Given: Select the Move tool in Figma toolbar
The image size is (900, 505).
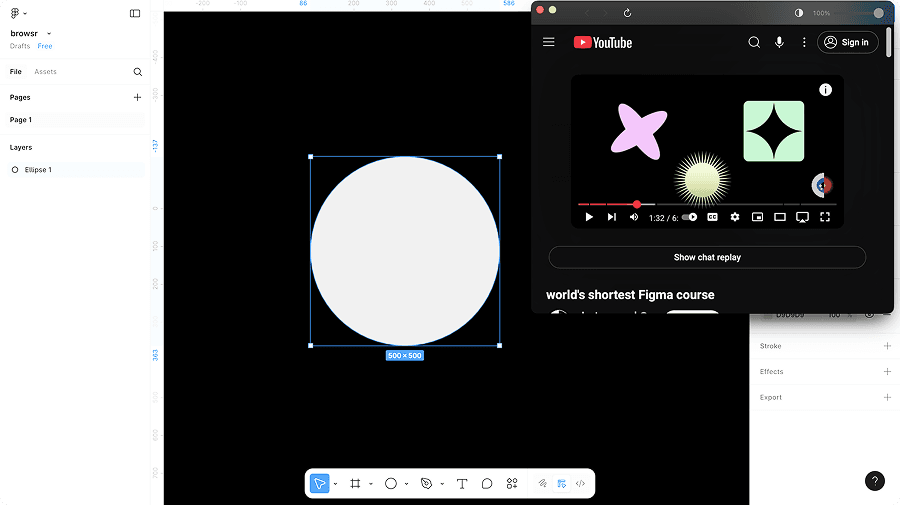Looking at the screenshot, I should (x=319, y=484).
